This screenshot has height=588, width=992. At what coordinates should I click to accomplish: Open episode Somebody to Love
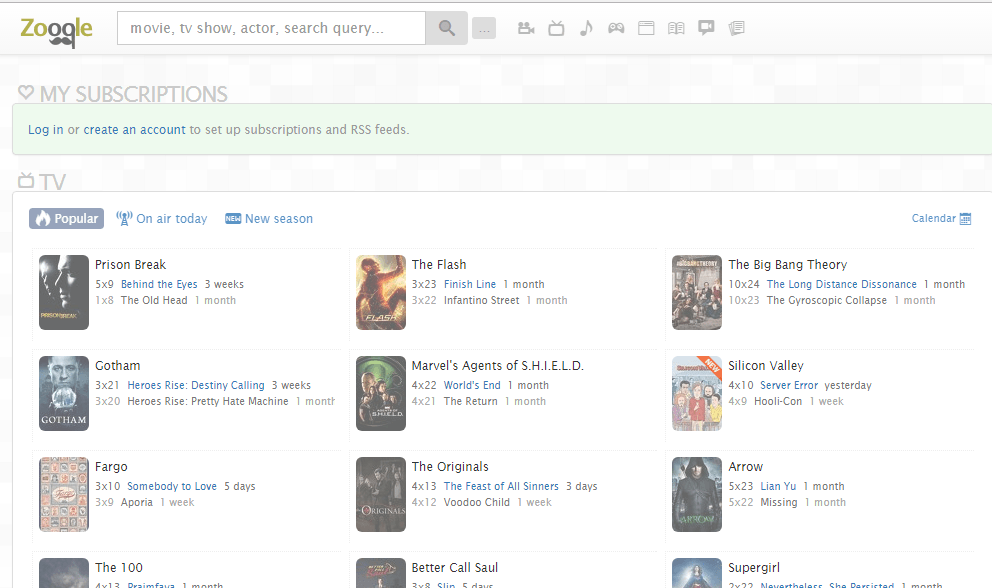(172, 486)
